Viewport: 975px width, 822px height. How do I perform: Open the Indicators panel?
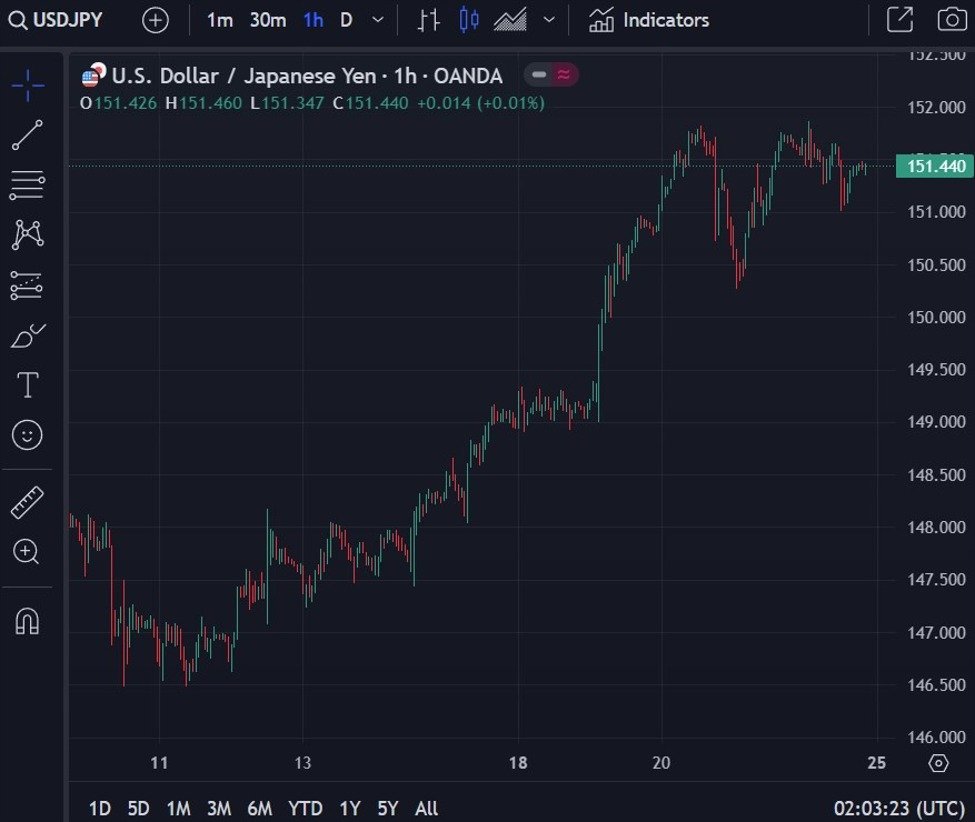click(x=649, y=20)
